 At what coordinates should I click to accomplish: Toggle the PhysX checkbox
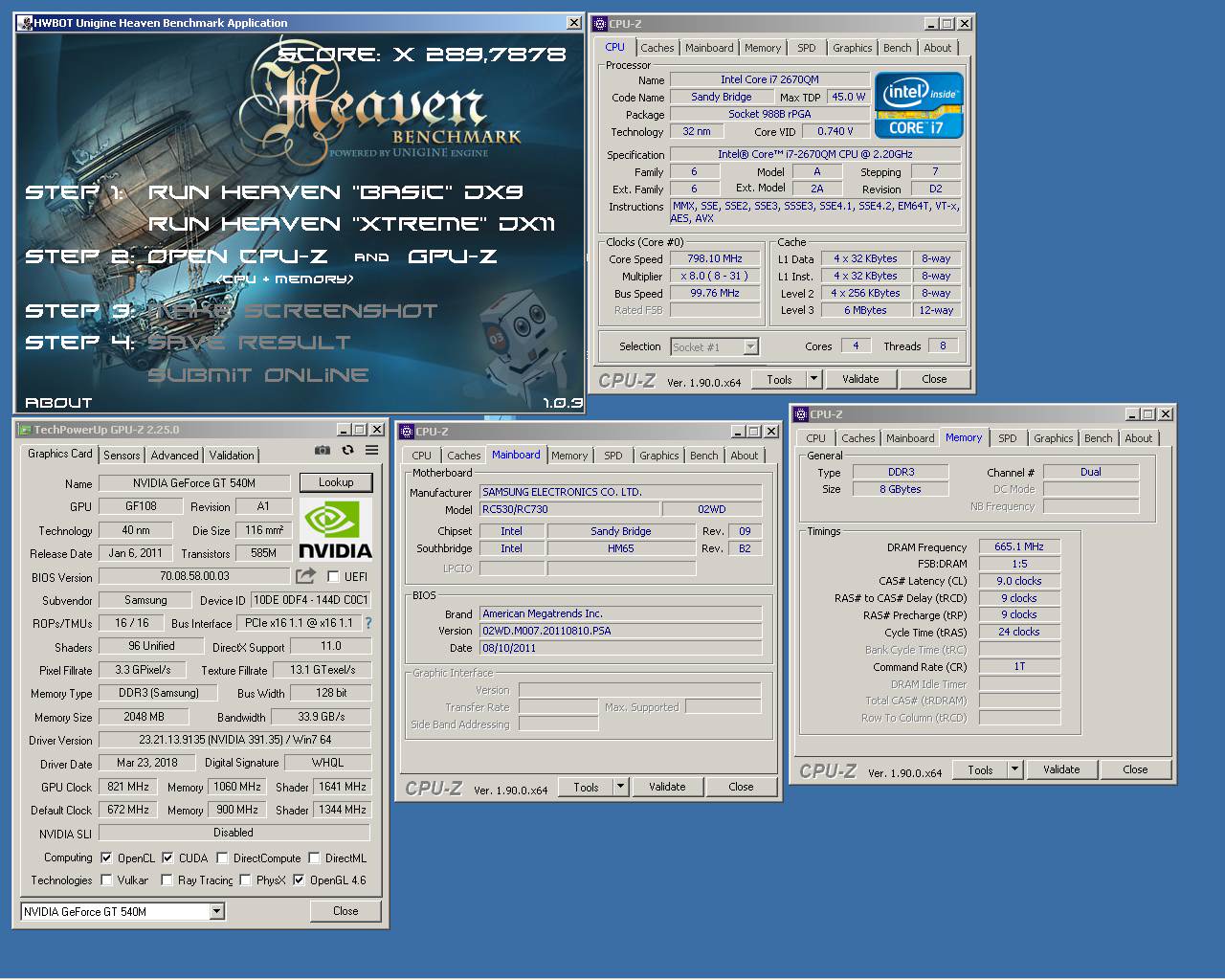pos(245,880)
